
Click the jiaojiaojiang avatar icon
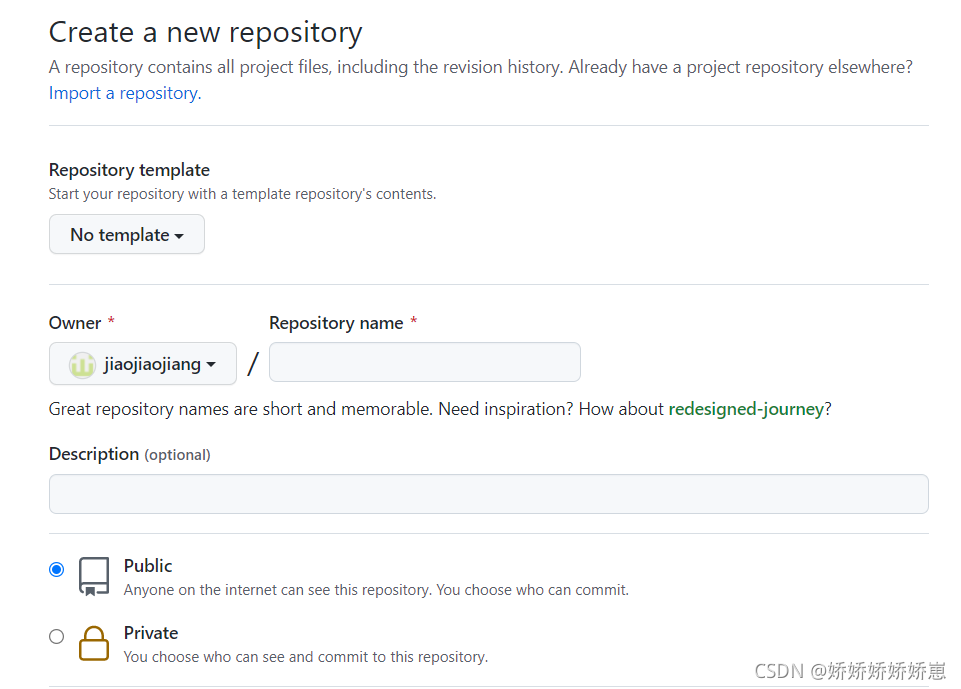coord(82,364)
